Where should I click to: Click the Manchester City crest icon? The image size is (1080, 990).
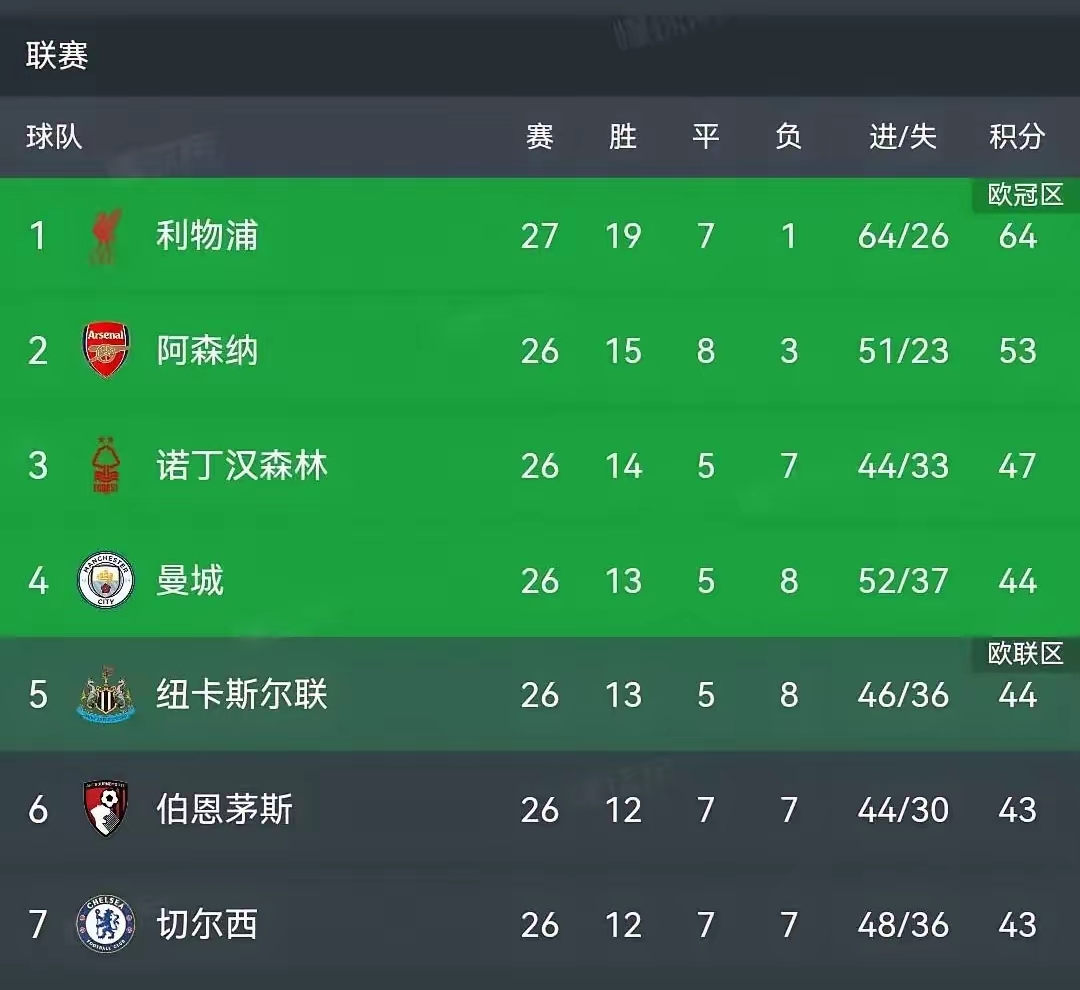coord(105,580)
